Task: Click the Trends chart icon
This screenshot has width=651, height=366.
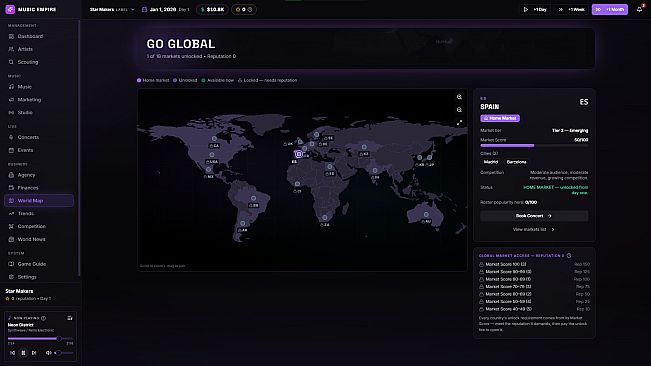Action: pos(11,213)
